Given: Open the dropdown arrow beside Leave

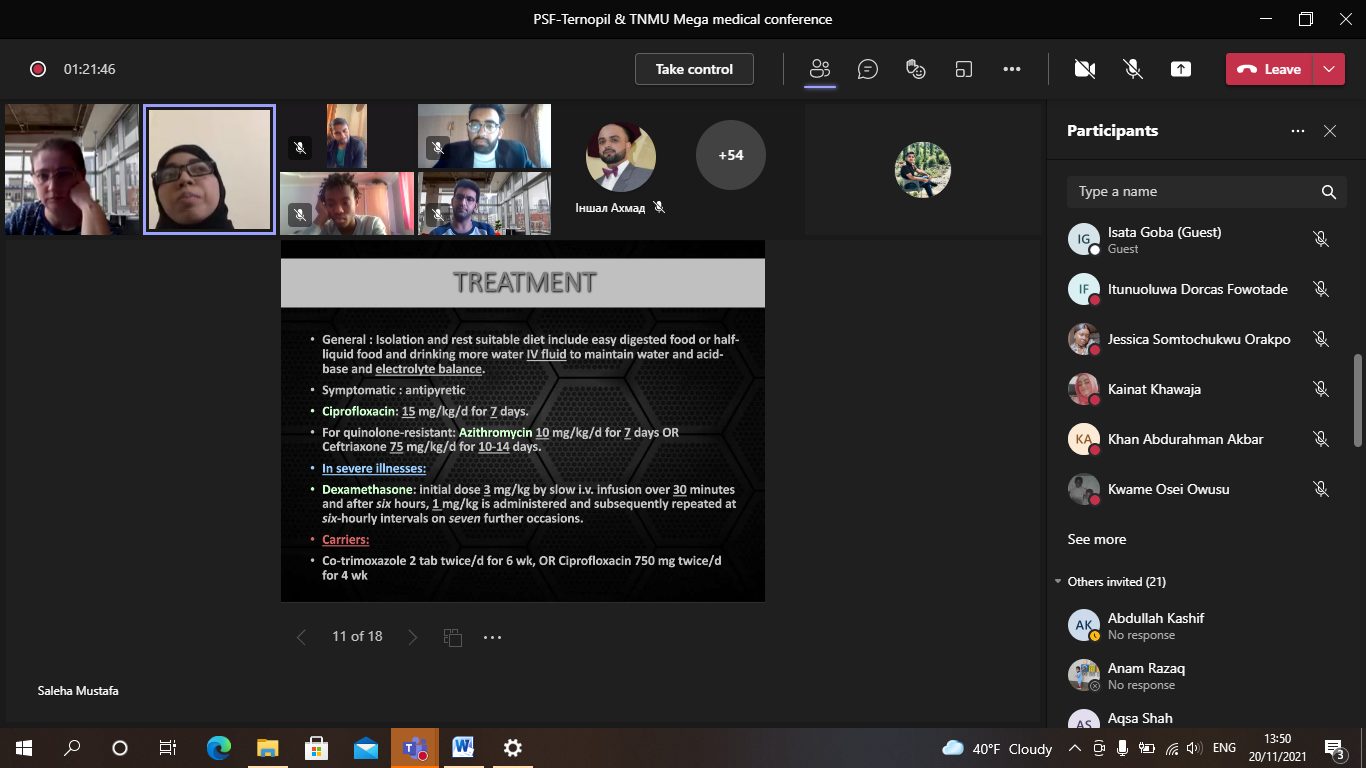Looking at the screenshot, I should click(x=1329, y=69).
